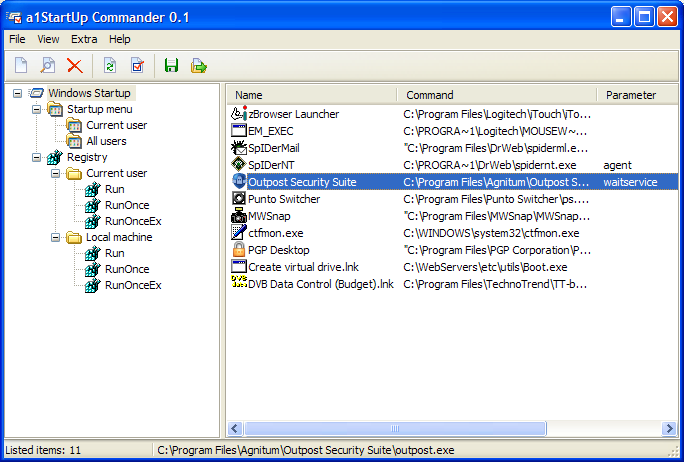Collapse Current user node under Registry

55,174
